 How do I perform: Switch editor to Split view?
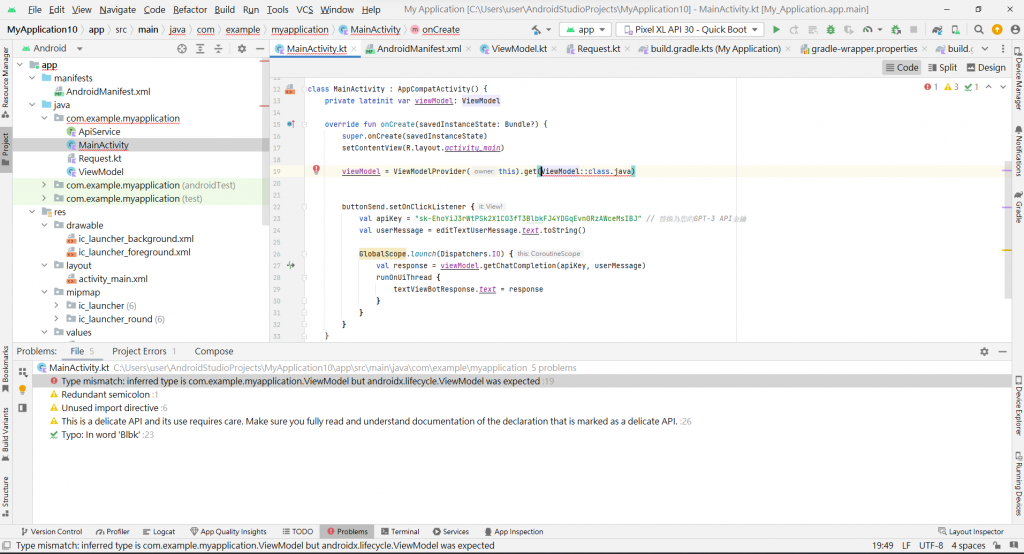click(942, 67)
